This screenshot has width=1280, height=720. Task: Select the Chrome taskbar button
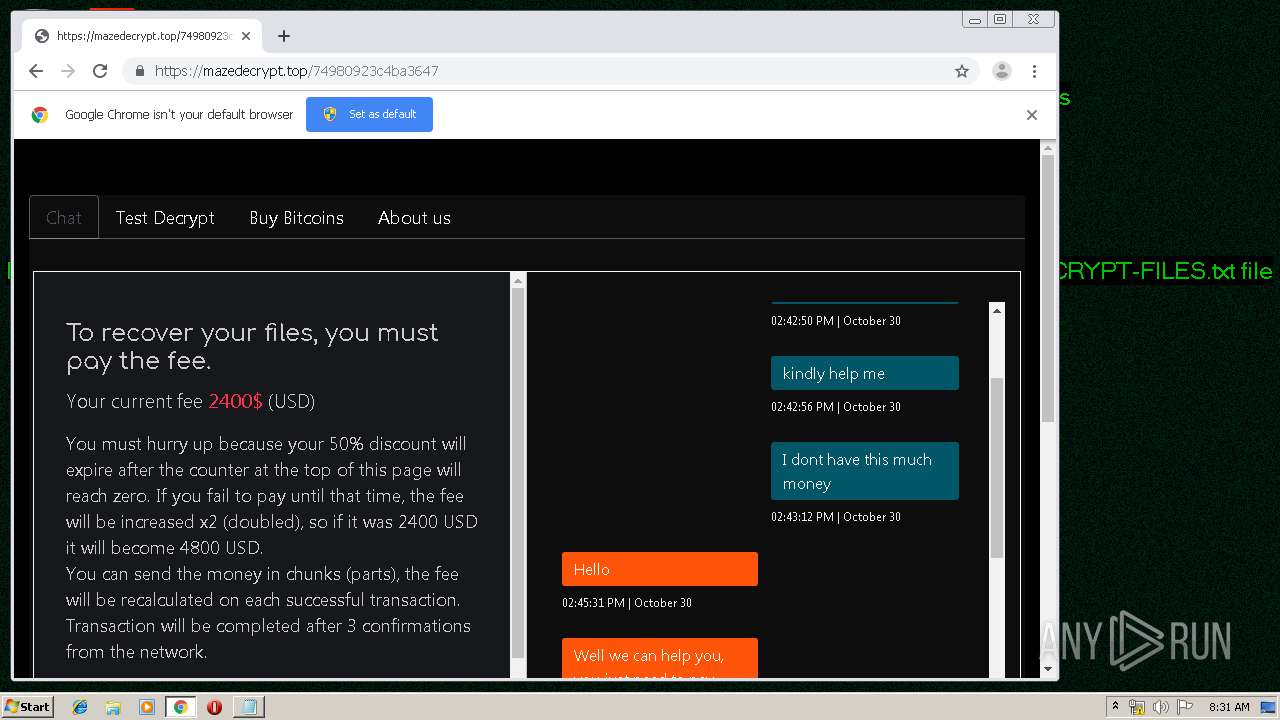(180, 707)
